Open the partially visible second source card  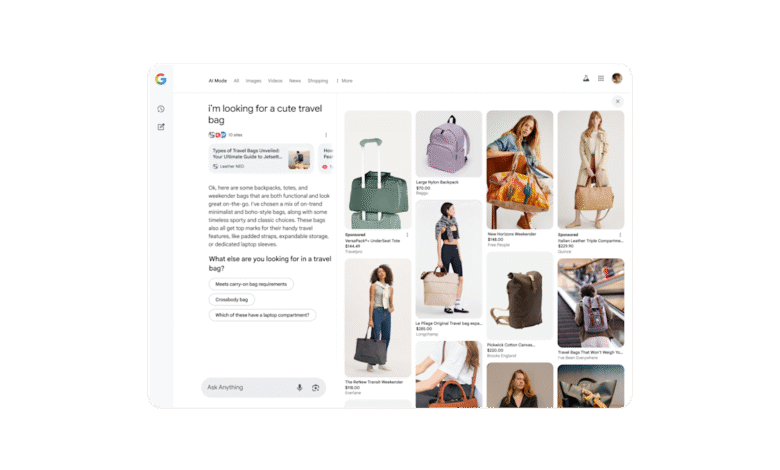[x=326, y=159]
